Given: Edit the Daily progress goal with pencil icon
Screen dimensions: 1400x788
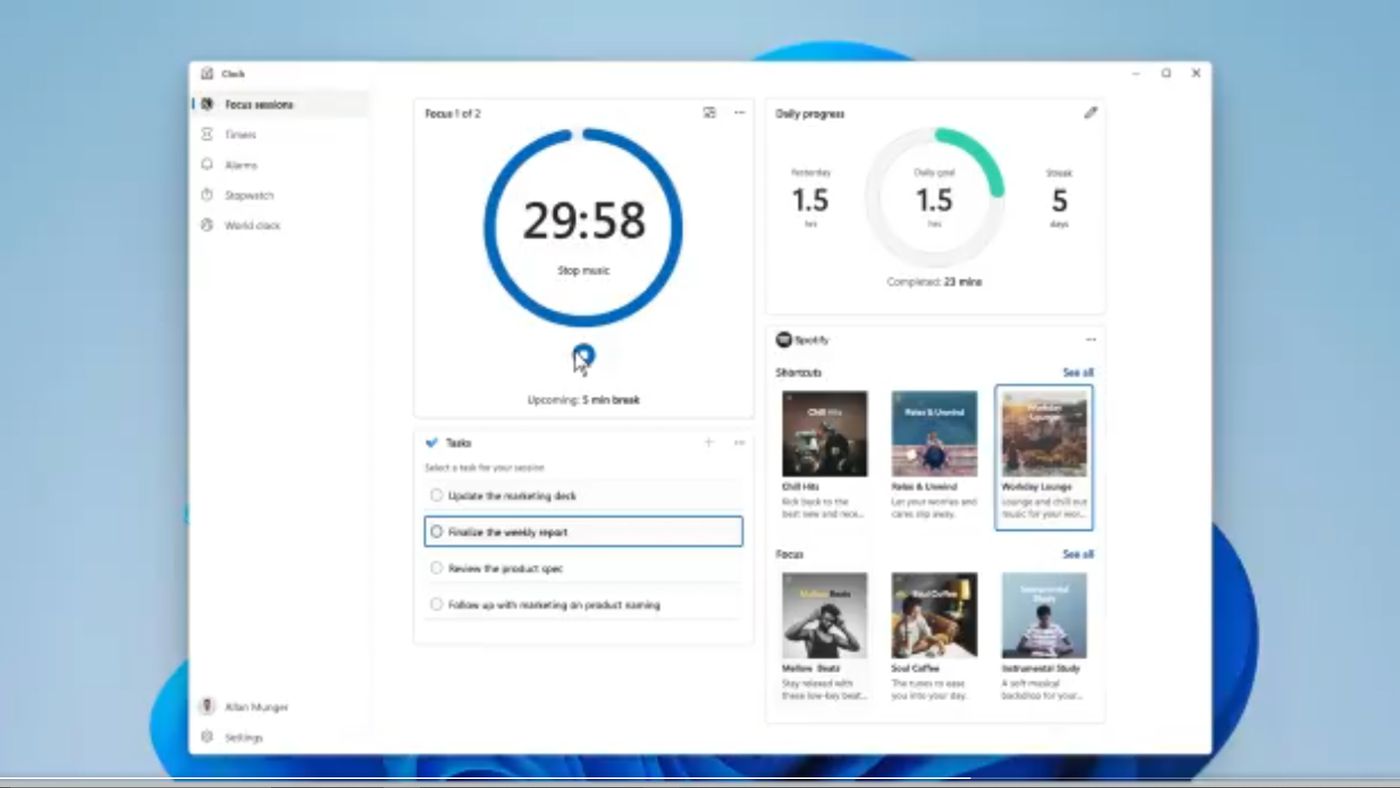Looking at the screenshot, I should pyautogui.click(x=1091, y=113).
